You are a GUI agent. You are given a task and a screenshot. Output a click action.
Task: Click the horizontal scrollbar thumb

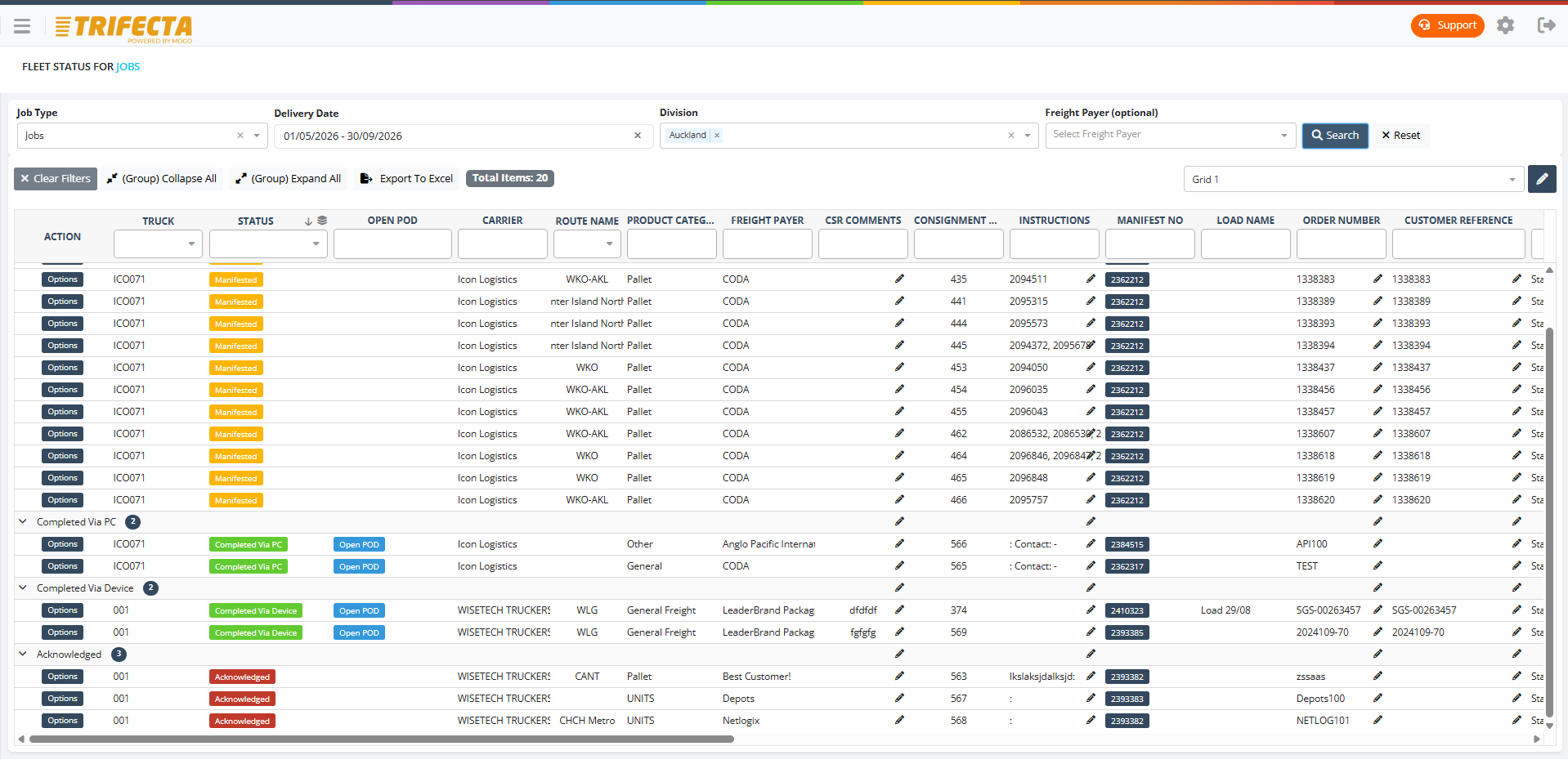(381, 739)
